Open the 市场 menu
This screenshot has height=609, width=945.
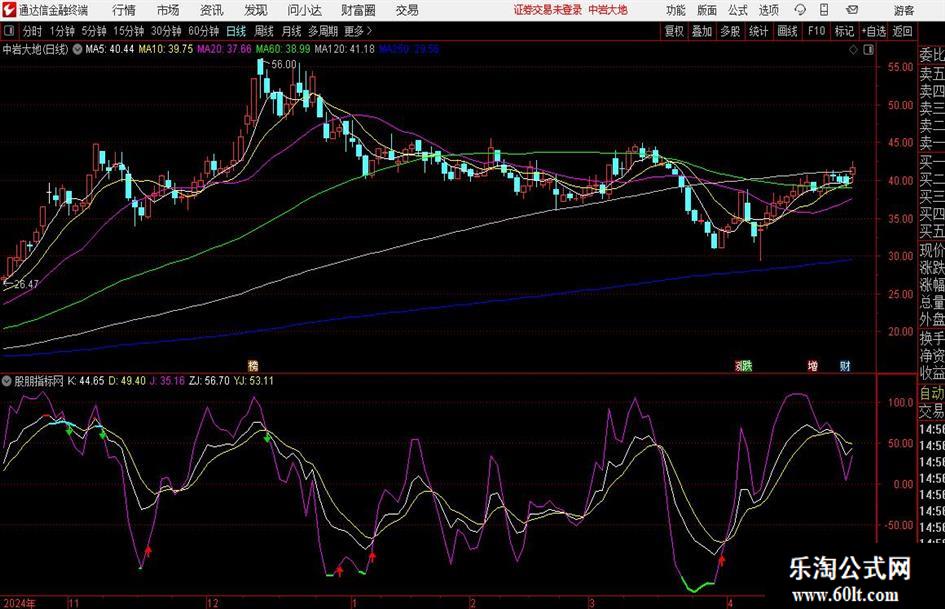(x=168, y=10)
